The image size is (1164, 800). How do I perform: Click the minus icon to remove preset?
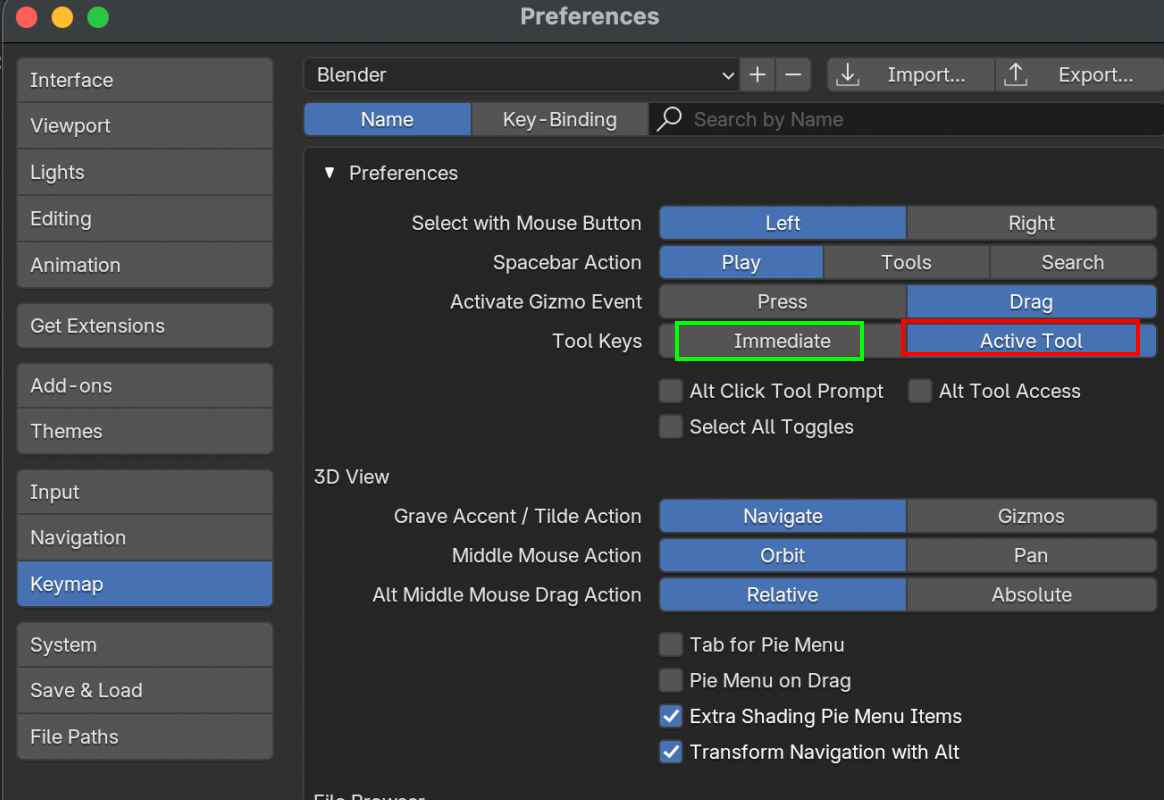pos(793,75)
